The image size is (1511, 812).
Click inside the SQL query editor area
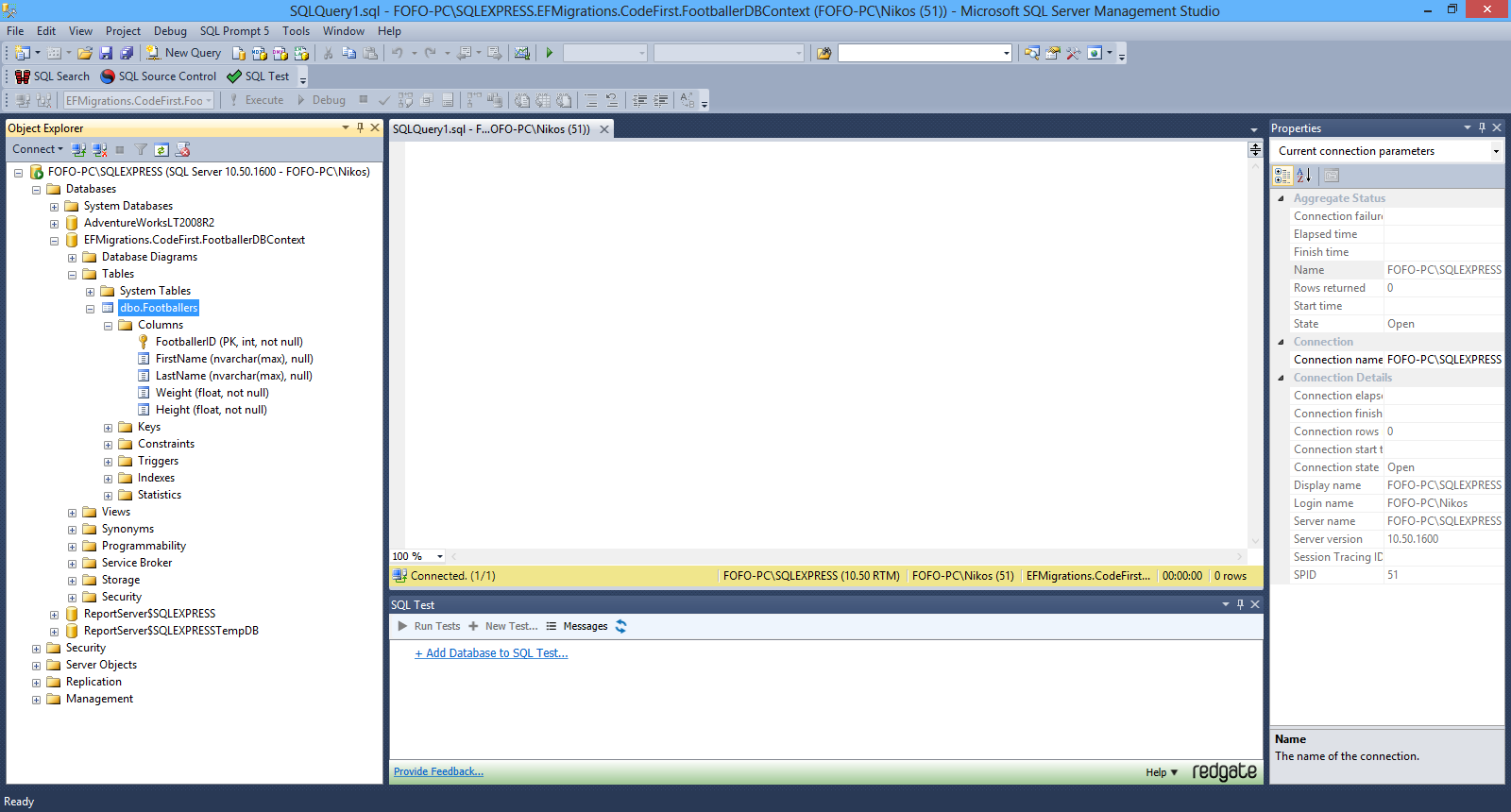point(826,345)
